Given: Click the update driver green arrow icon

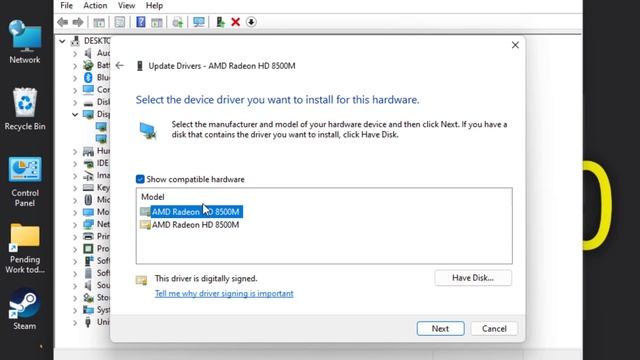Looking at the screenshot, I should (220, 22).
